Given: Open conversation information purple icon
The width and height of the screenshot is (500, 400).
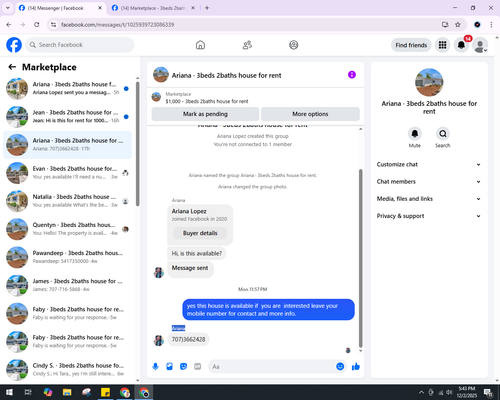Looking at the screenshot, I should pyautogui.click(x=352, y=75).
